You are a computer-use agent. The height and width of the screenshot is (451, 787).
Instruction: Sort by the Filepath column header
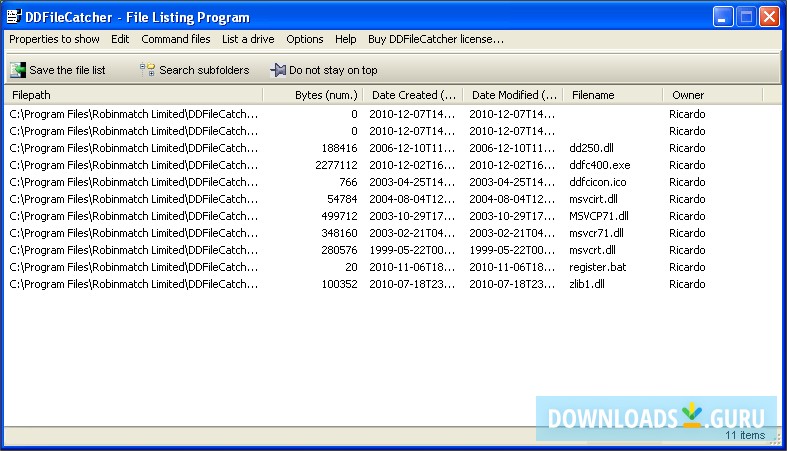134,95
